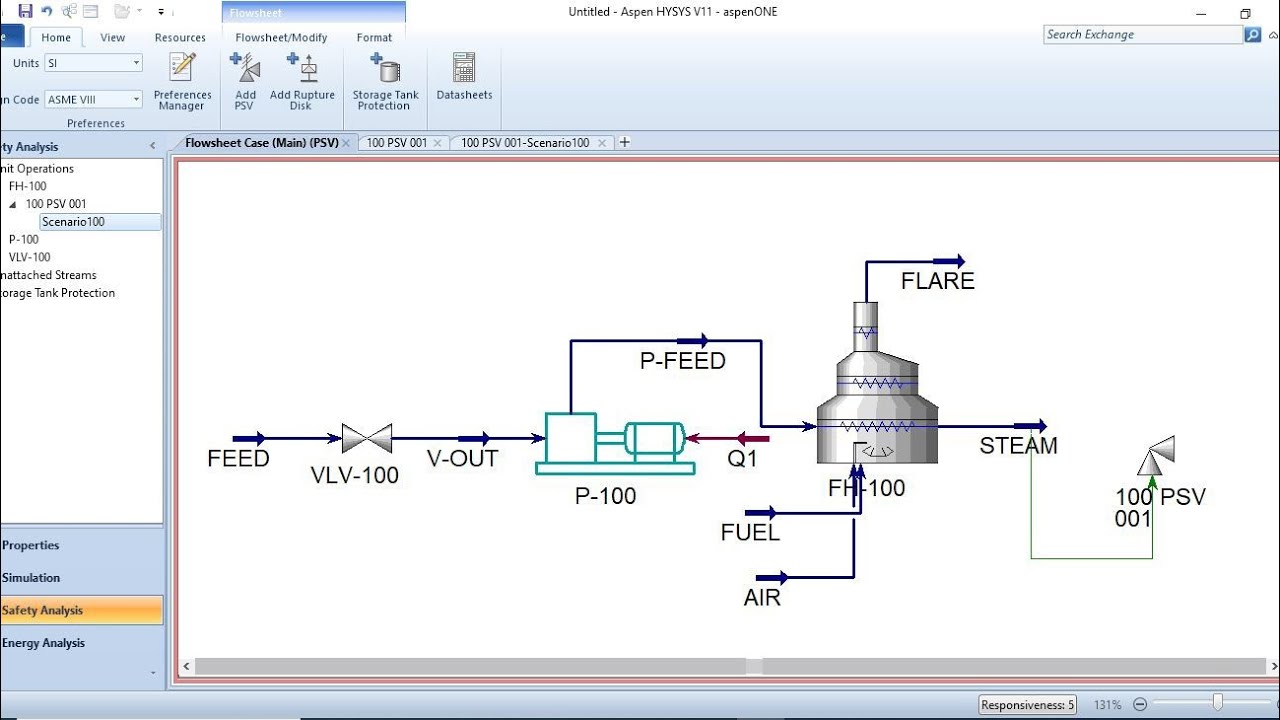Image resolution: width=1280 pixels, height=720 pixels.
Task: Switch to the Home ribbon tab
Action: click(x=56, y=37)
